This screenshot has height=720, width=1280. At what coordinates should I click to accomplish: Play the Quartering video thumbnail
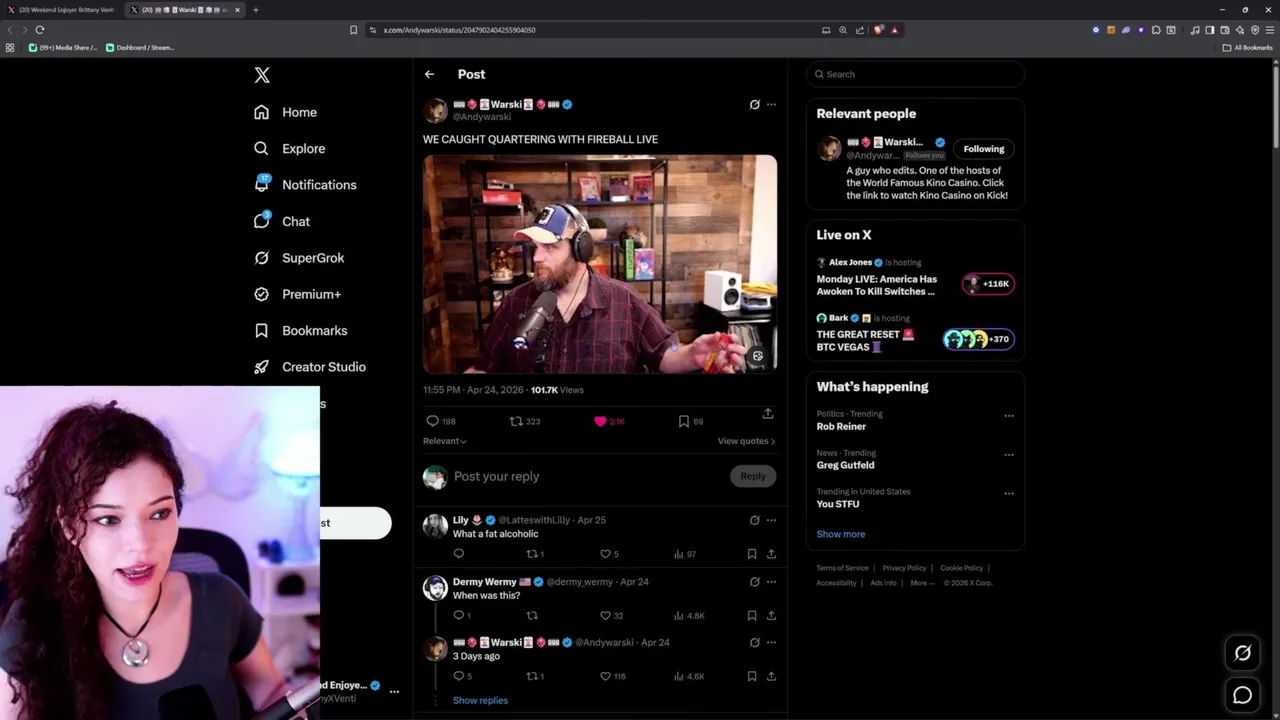pyautogui.click(x=600, y=264)
